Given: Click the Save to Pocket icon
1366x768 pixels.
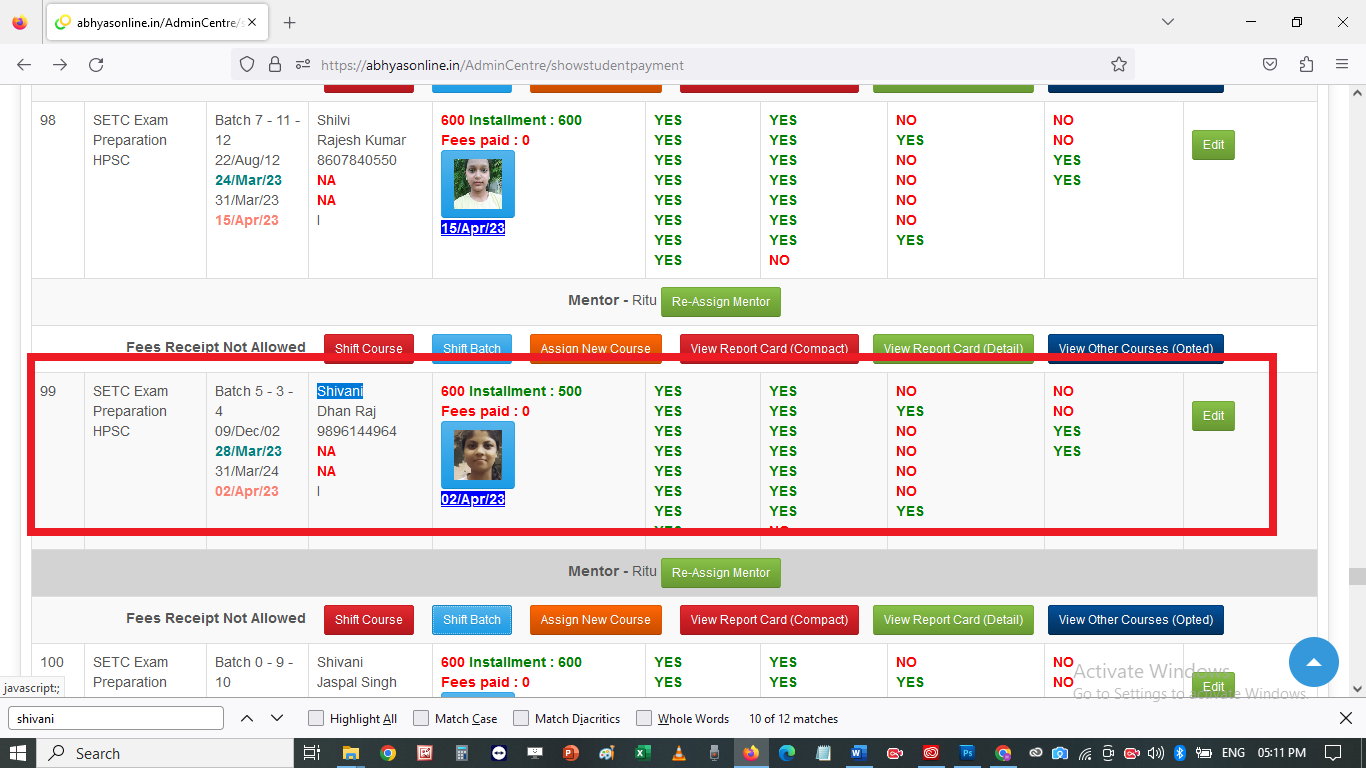Looking at the screenshot, I should [1269, 65].
